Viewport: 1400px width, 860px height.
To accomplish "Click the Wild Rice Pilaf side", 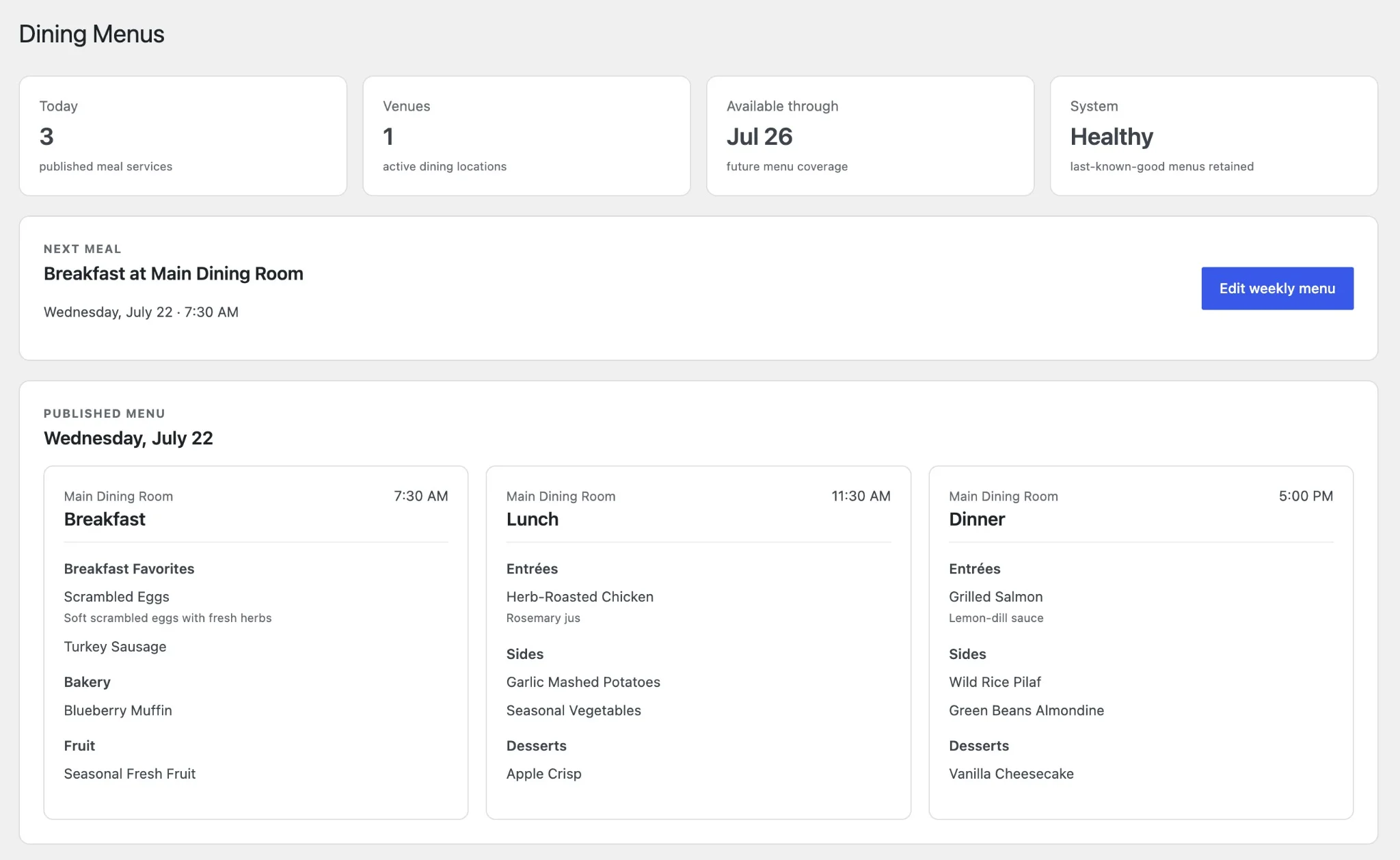I will (995, 682).
